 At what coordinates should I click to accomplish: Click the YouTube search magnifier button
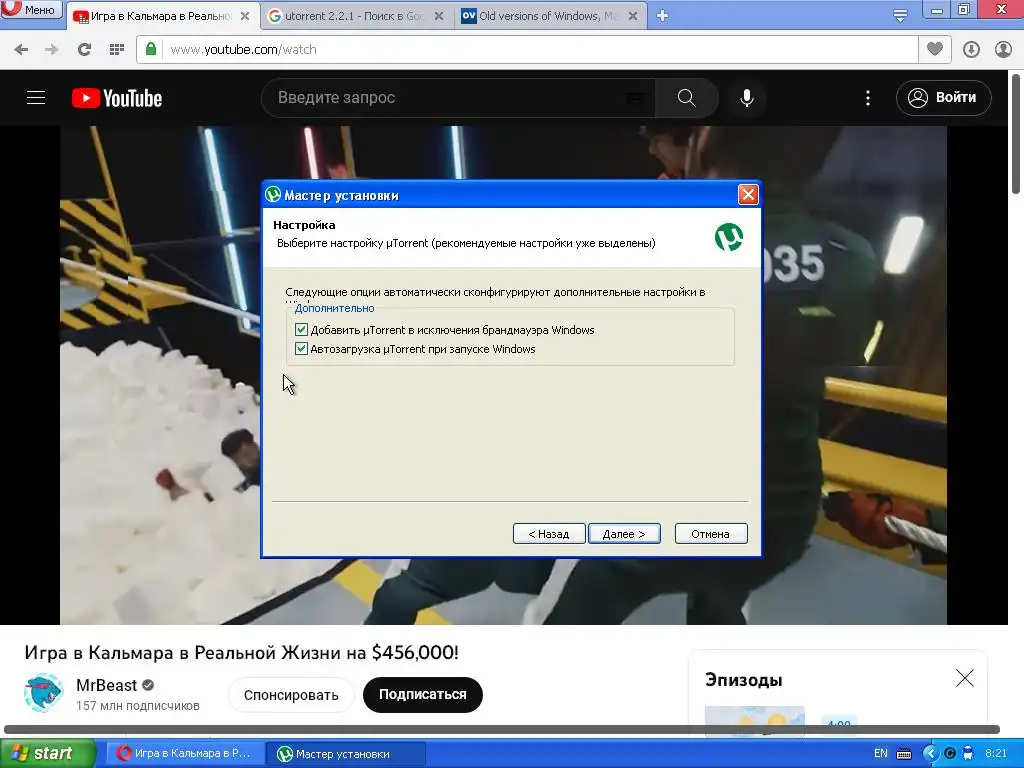coord(686,98)
